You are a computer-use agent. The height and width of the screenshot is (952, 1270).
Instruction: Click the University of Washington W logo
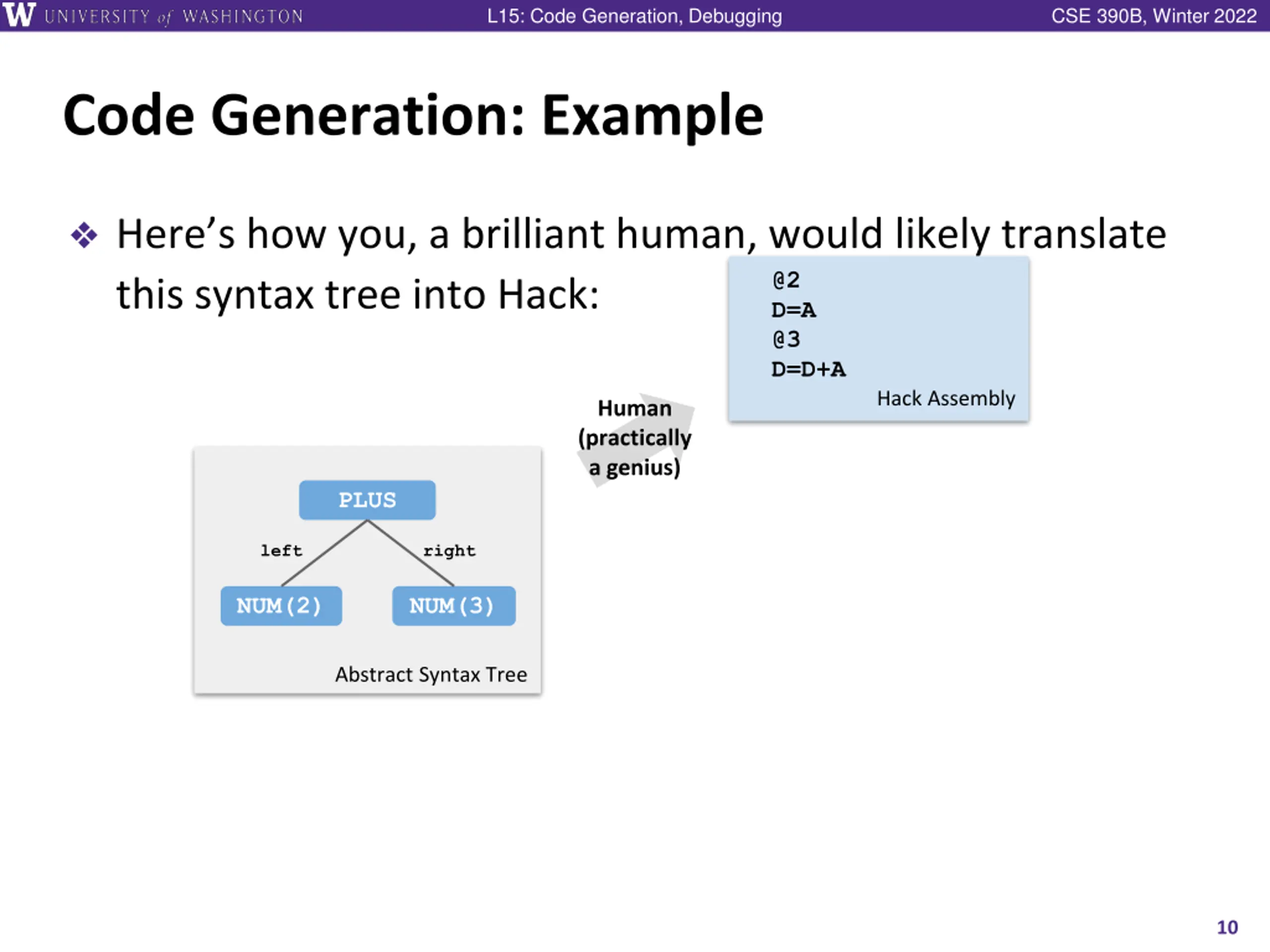(x=19, y=15)
